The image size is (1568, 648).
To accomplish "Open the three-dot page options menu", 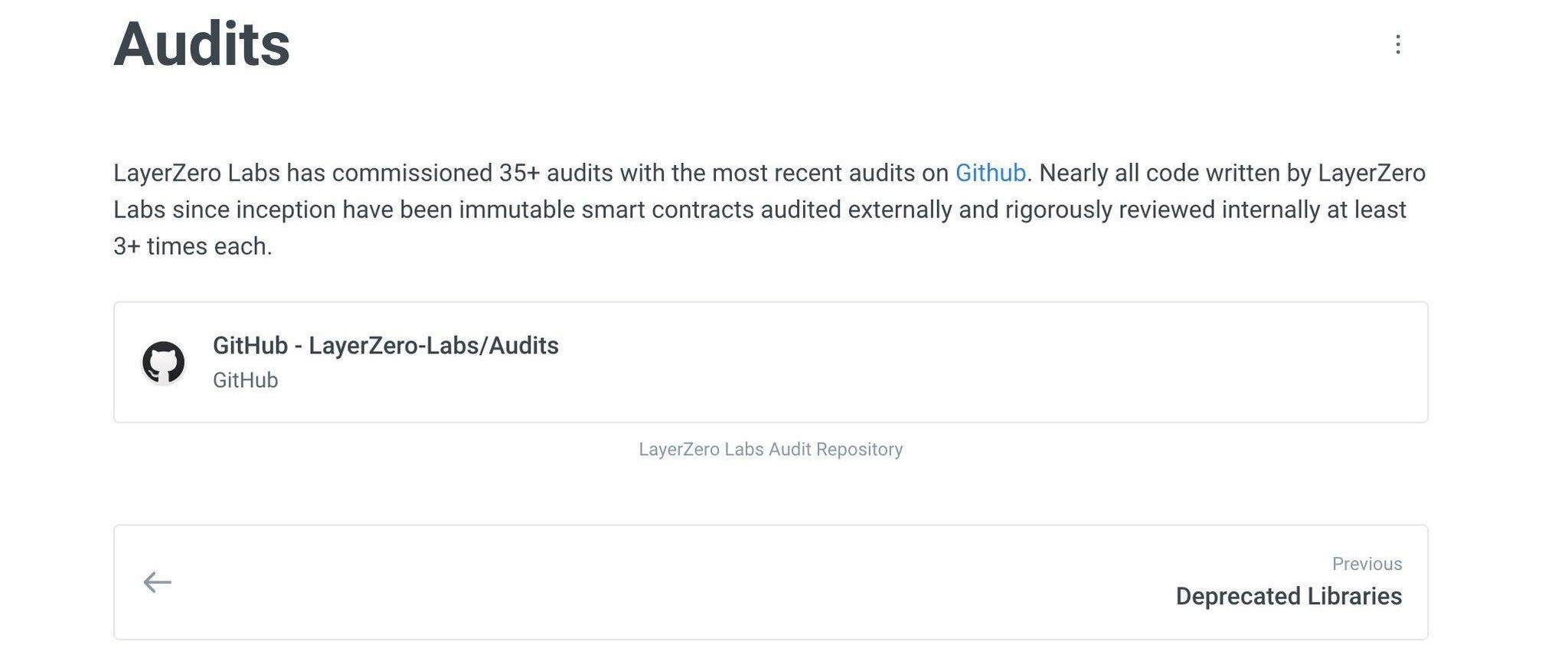I will click(1397, 44).
